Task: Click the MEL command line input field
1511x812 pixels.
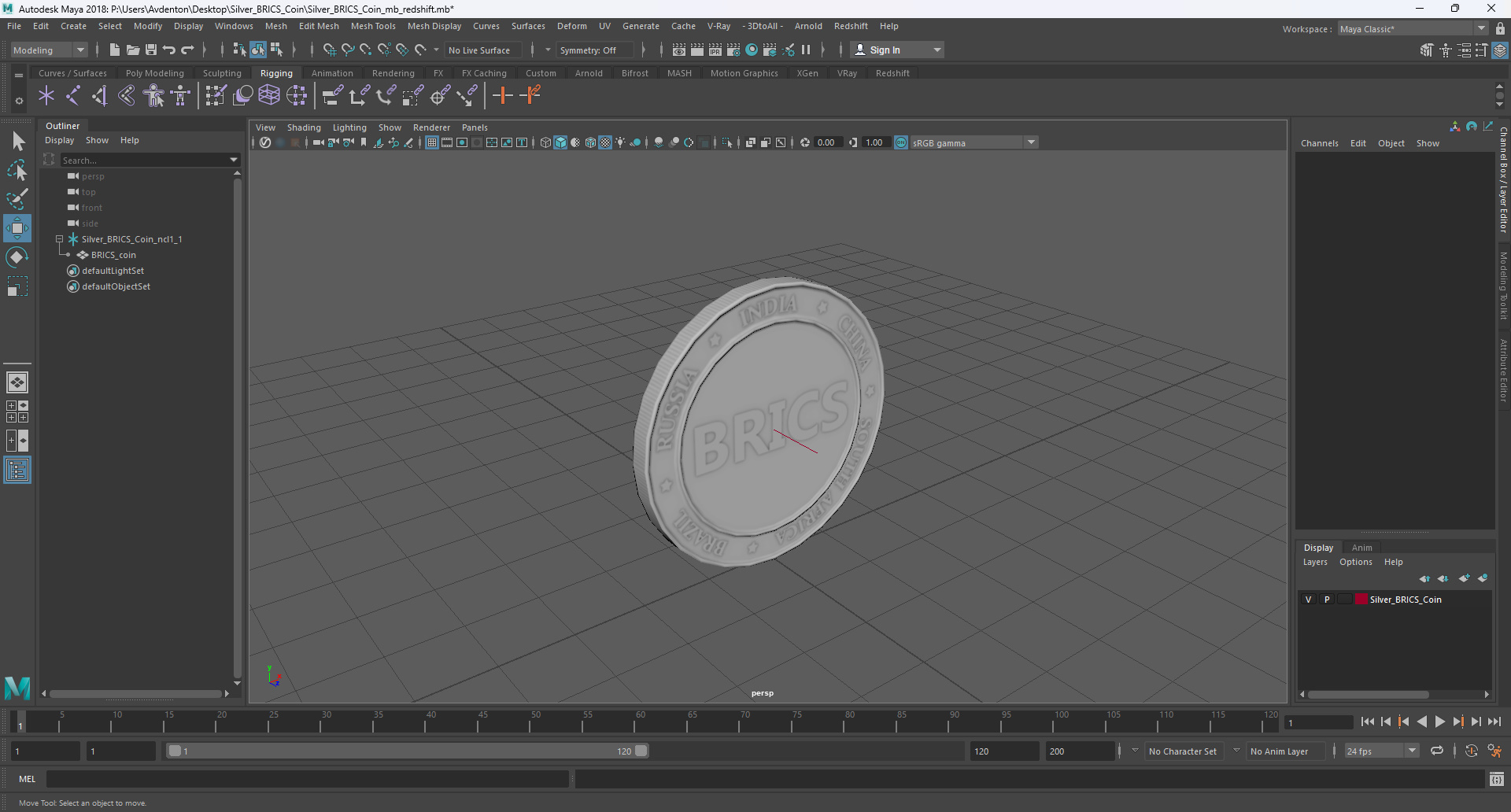Action: pos(307,779)
